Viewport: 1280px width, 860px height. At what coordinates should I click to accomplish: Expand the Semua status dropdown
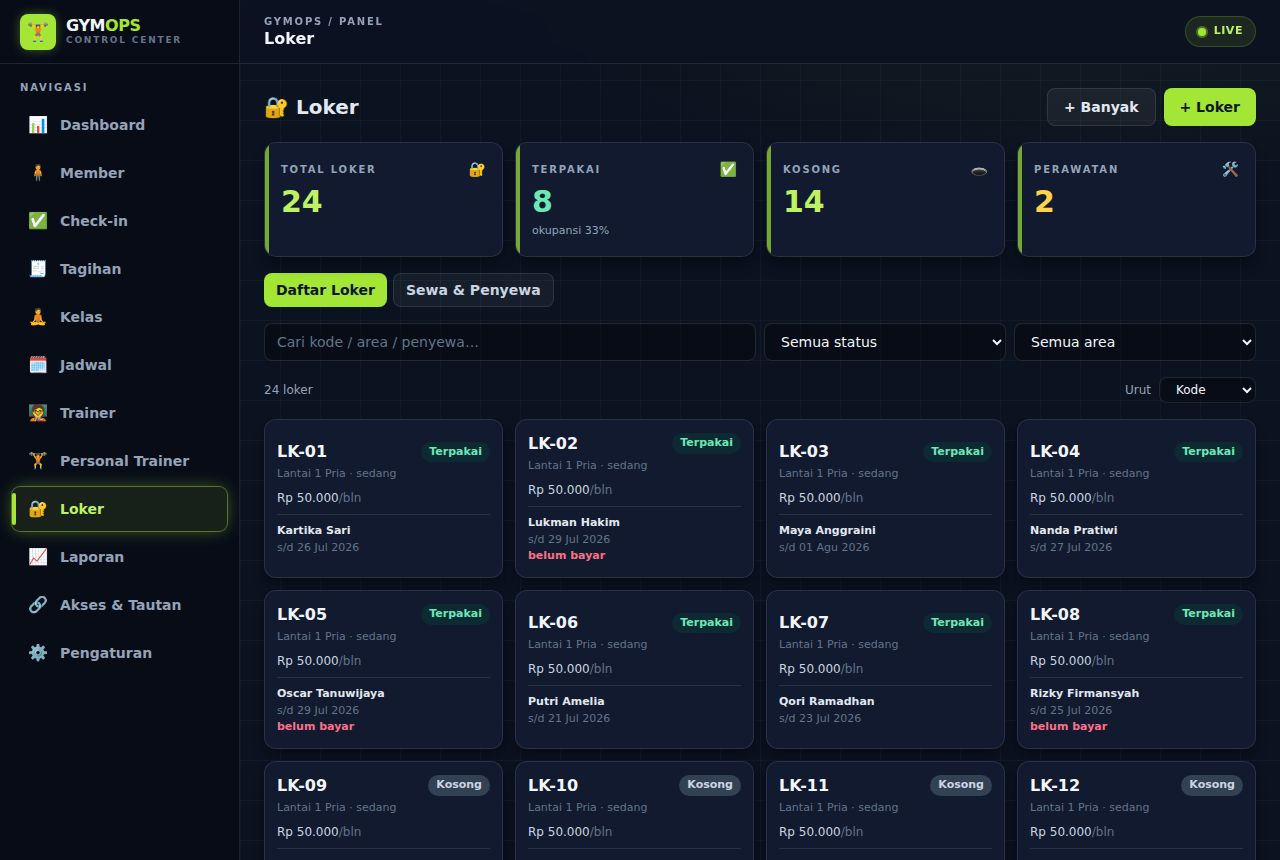(885, 342)
